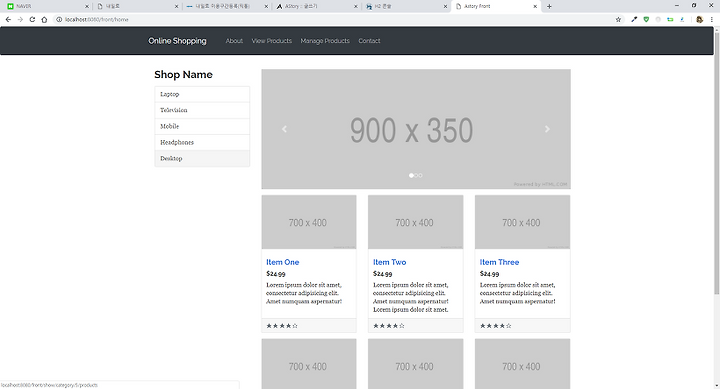Go forward using the browser forward arrow
The height and width of the screenshot is (389, 720).
pos(20,19)
